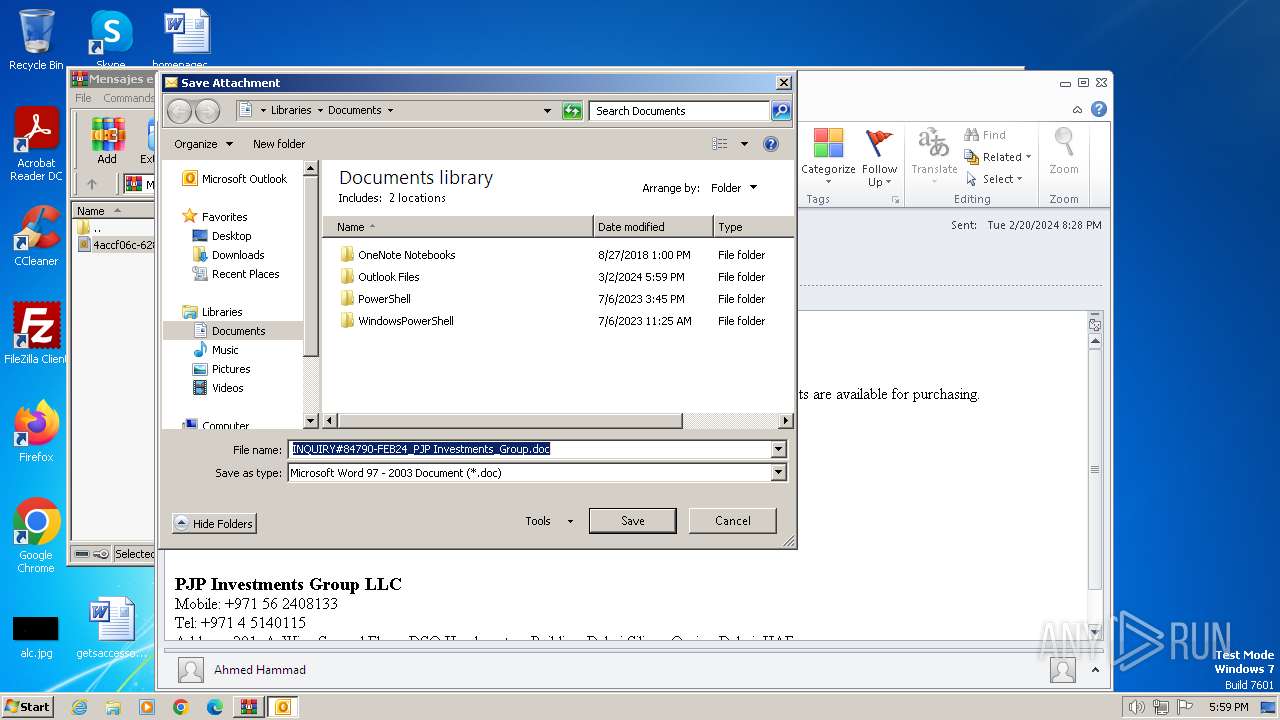The height and width of the screenshot is (720, 1280).
Task: Expand the address bar history dropdown
Action: tap(547, 111)
